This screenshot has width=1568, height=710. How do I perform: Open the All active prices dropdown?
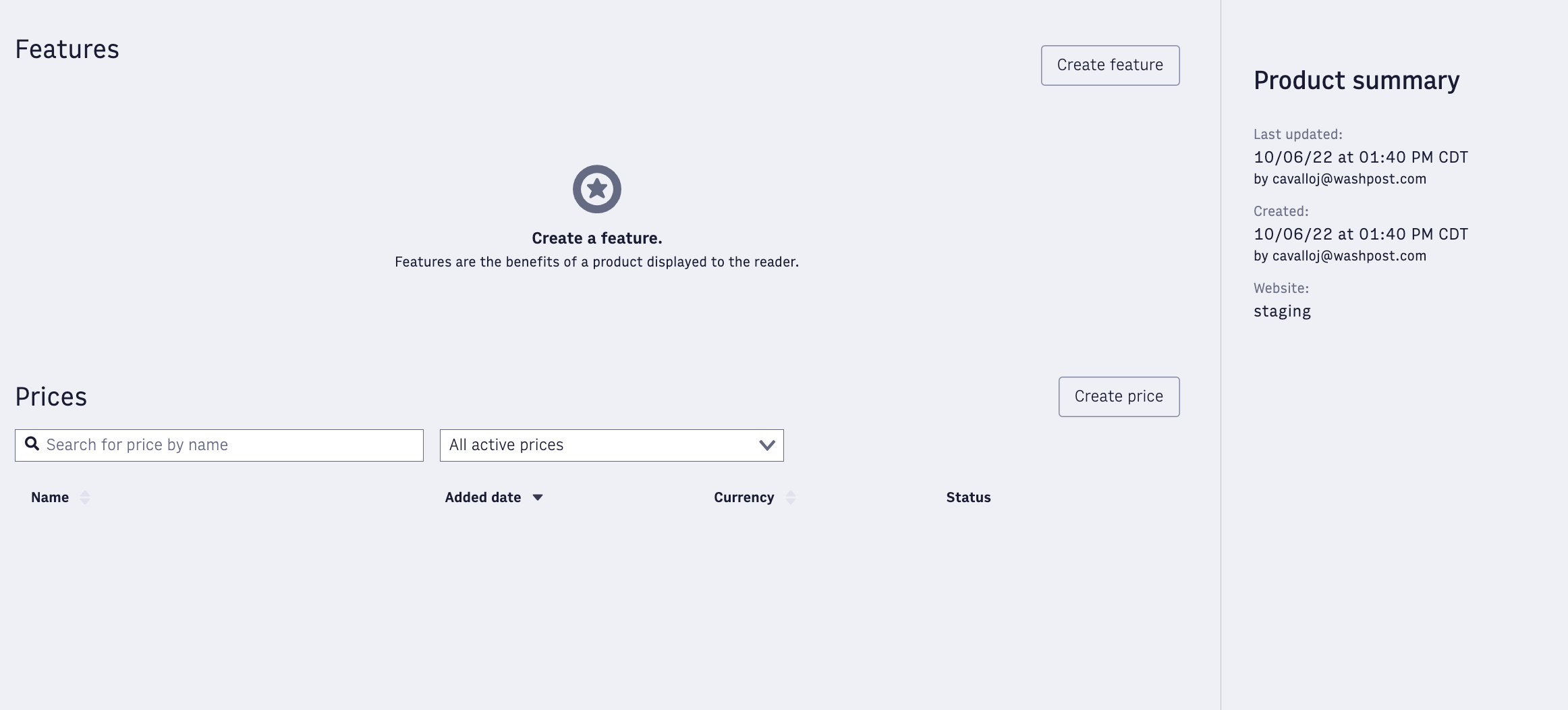611,445
